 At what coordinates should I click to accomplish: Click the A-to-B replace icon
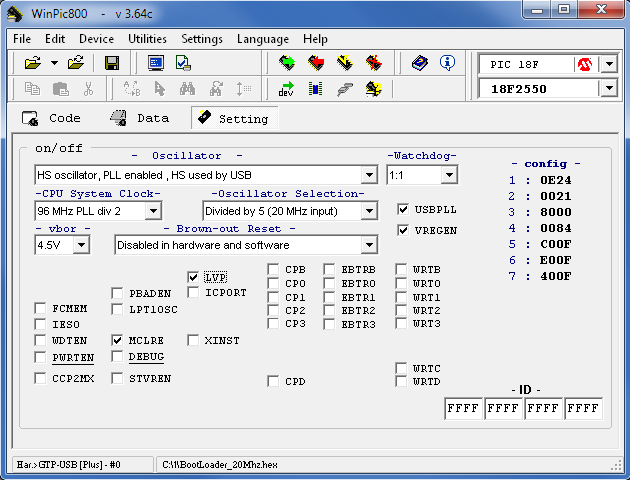[x=132, y=89]
